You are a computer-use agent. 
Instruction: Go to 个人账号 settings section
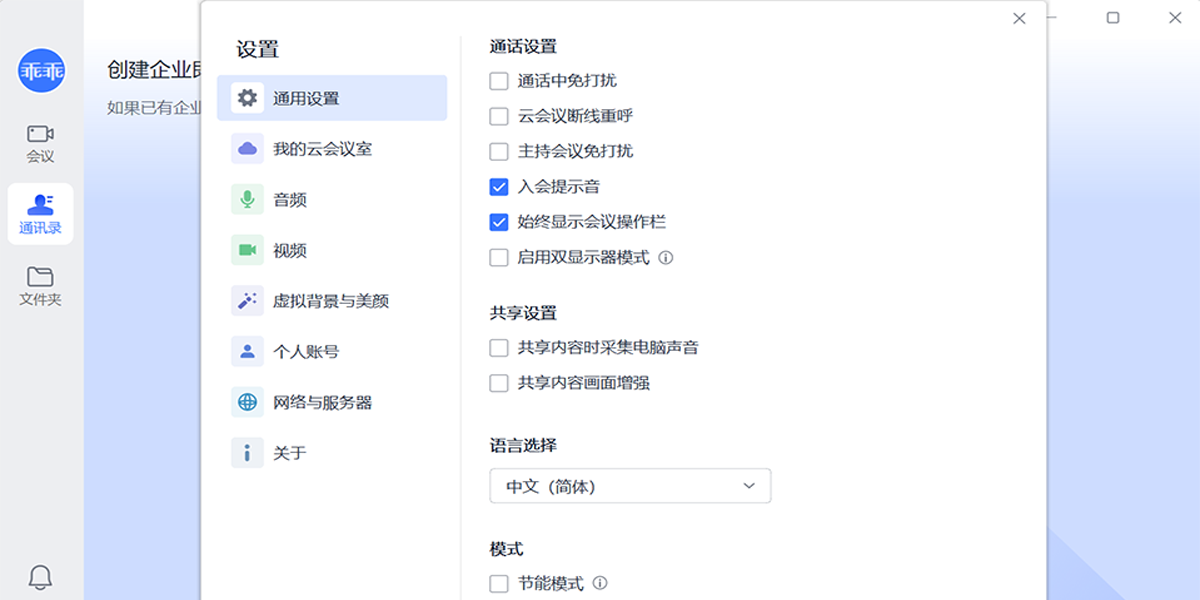point(332,351)
